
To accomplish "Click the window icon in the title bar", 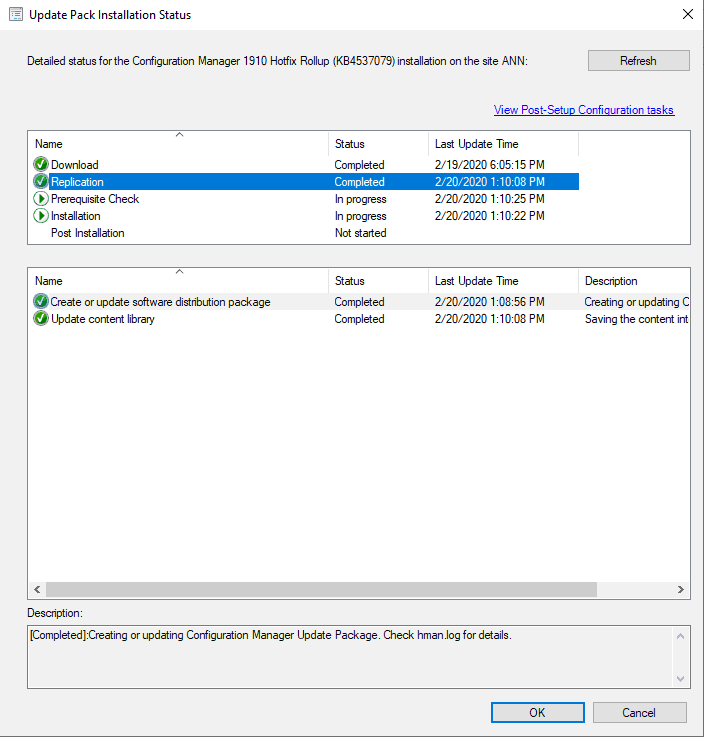I will click(x=16, y=15).
